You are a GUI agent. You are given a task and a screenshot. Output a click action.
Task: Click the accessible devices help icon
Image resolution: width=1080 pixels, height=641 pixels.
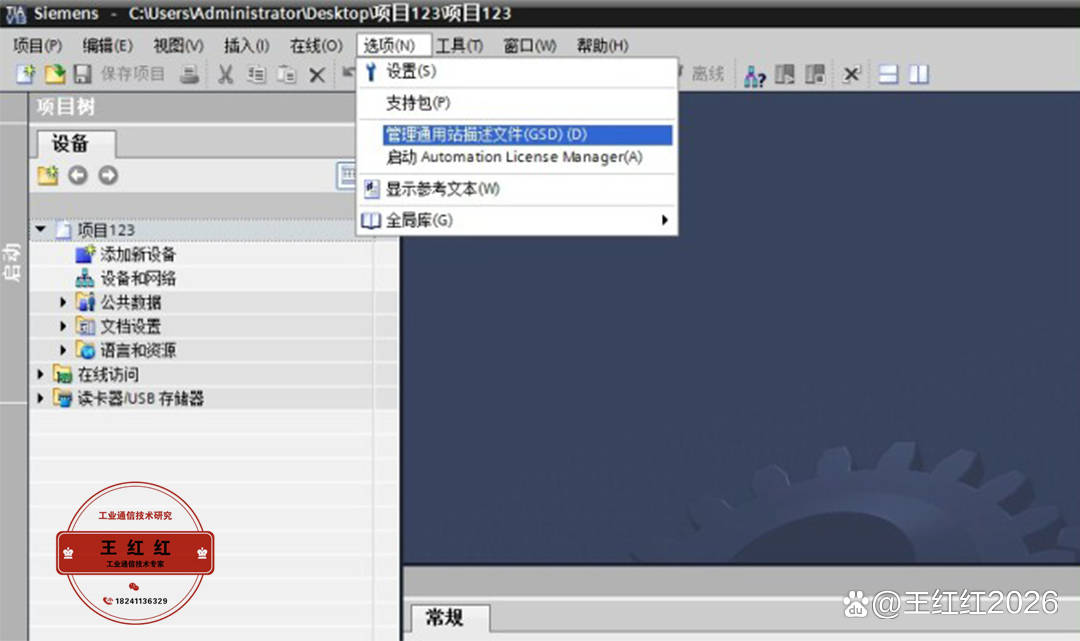(x=754, y=75)
